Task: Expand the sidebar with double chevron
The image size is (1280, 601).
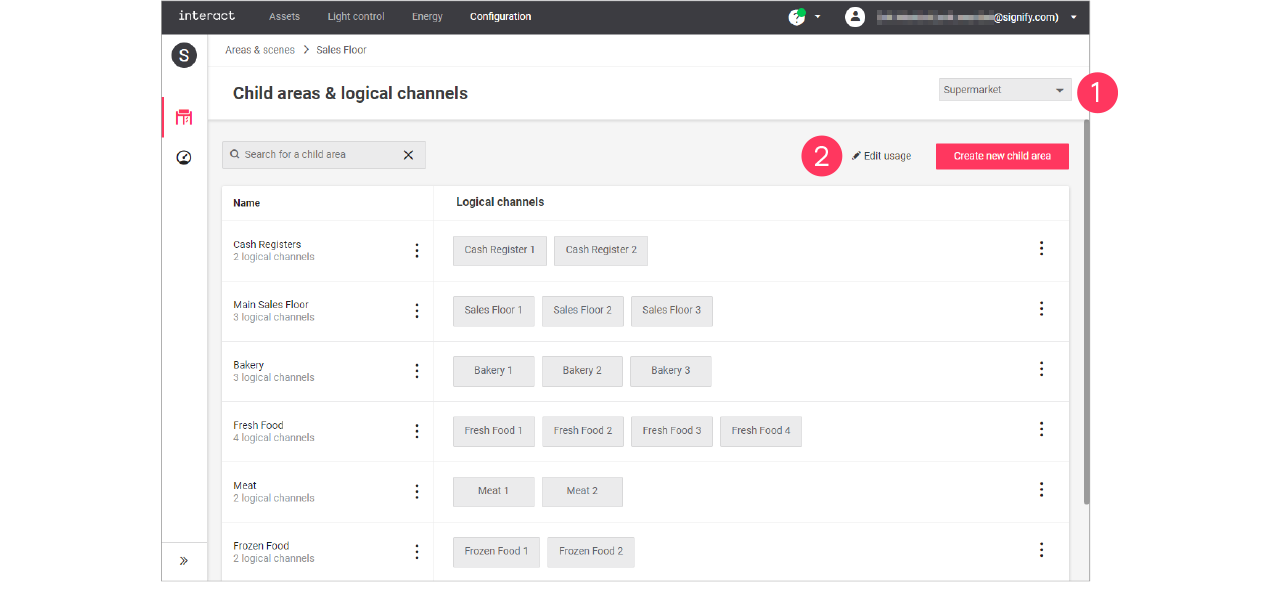Action: (x=184, y=561)
